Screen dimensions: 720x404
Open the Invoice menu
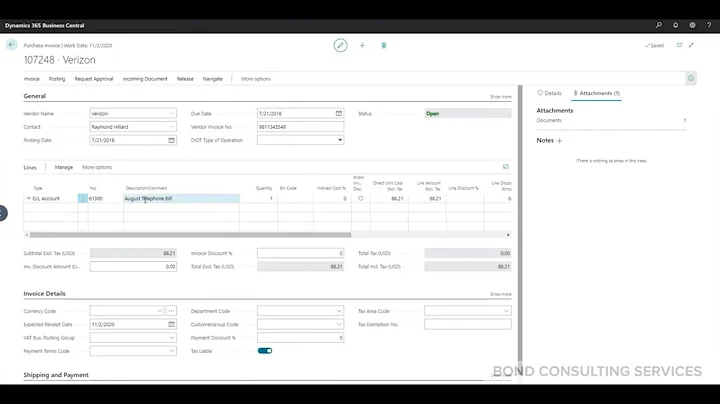click(x=32, y=79)
